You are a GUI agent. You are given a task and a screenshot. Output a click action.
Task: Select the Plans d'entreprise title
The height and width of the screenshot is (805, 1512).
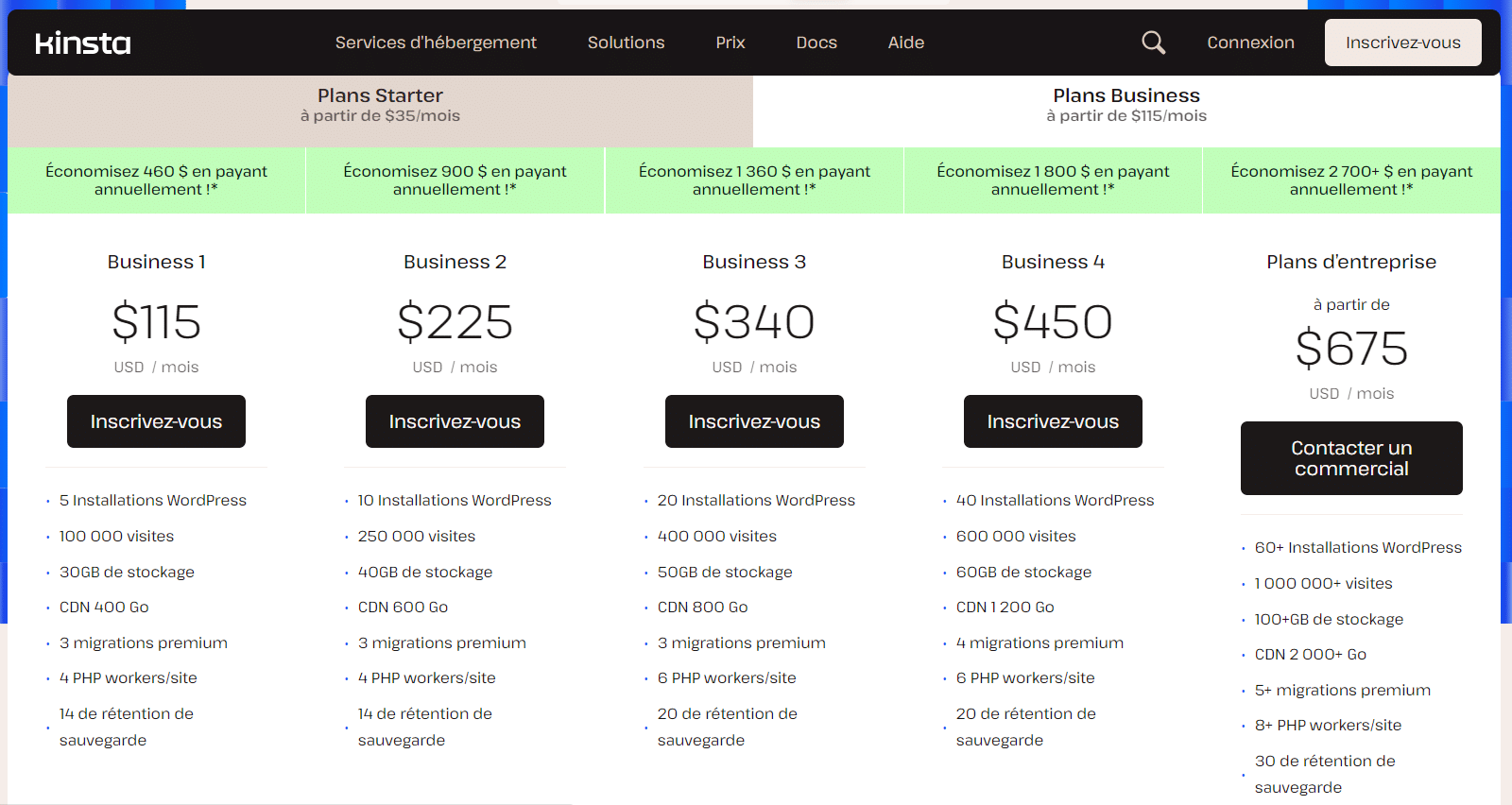point(1351,262)
